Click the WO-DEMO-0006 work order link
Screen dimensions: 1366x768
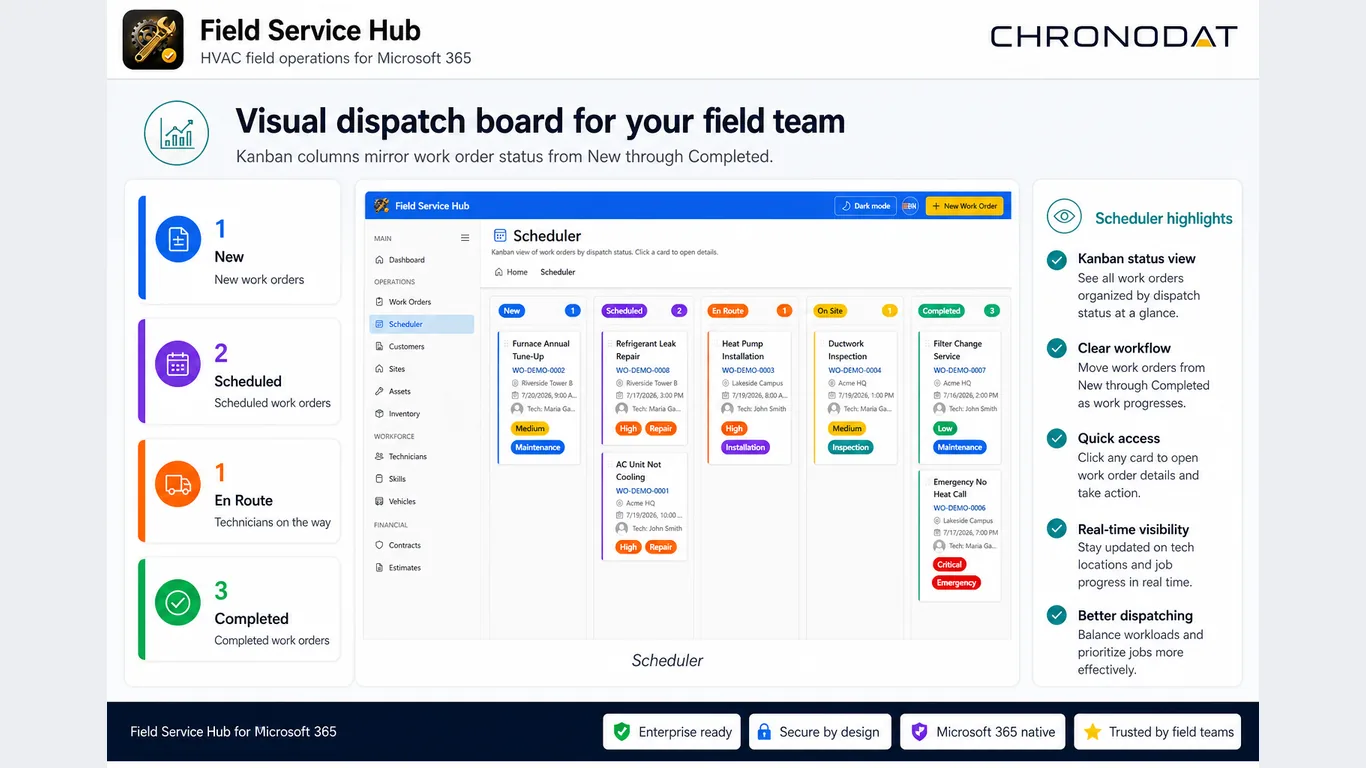(x=959, y=508)
